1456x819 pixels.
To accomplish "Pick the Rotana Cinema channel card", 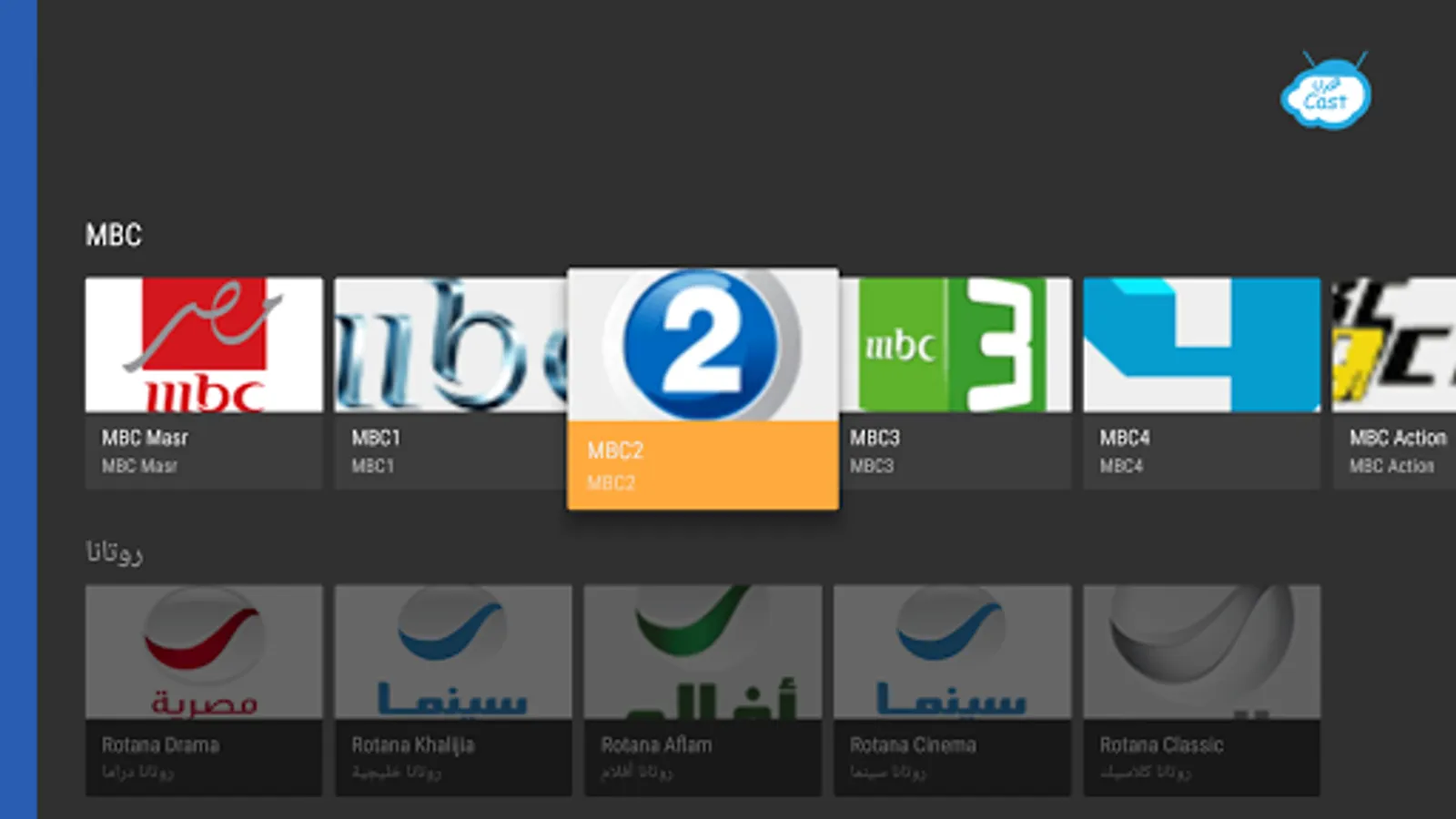I will click(952, 691).
